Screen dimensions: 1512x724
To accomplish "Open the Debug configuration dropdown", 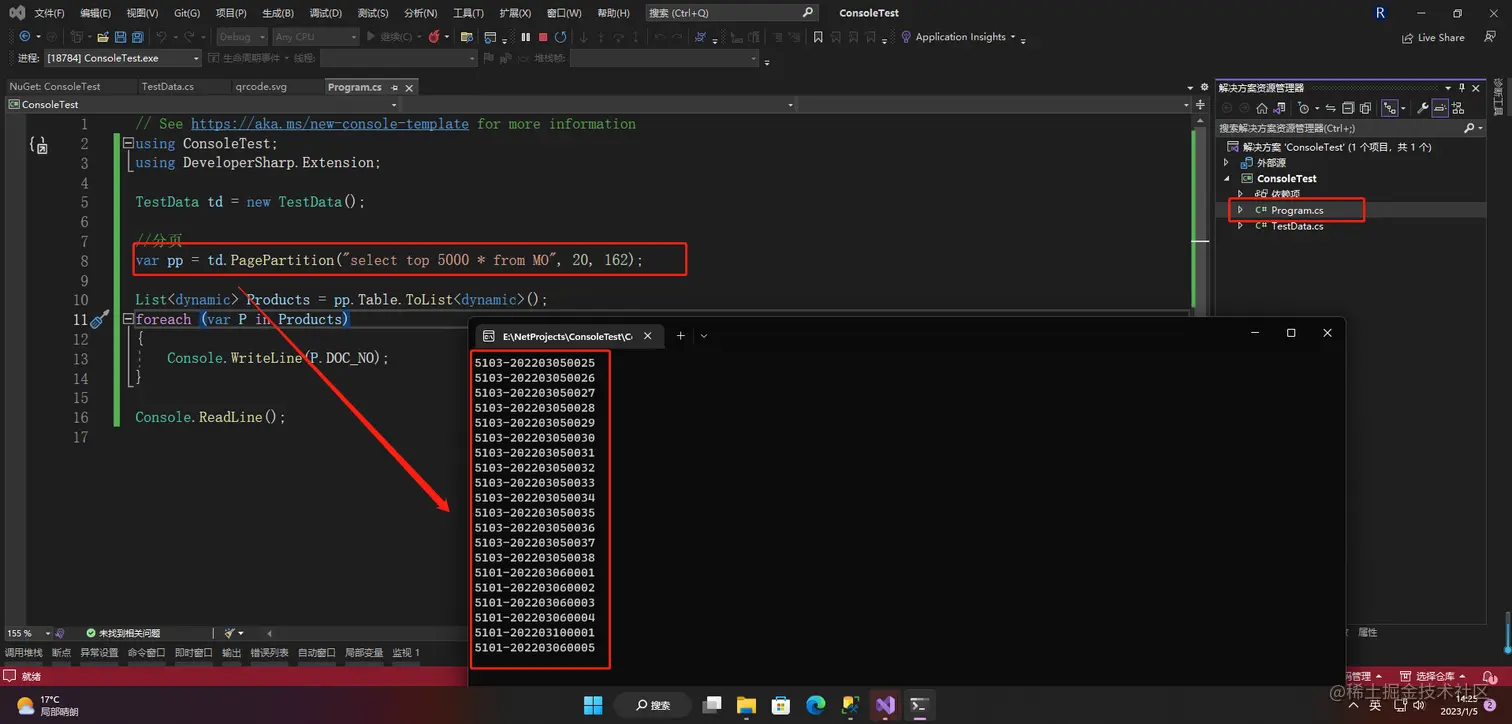I will (x=241, y=37).
